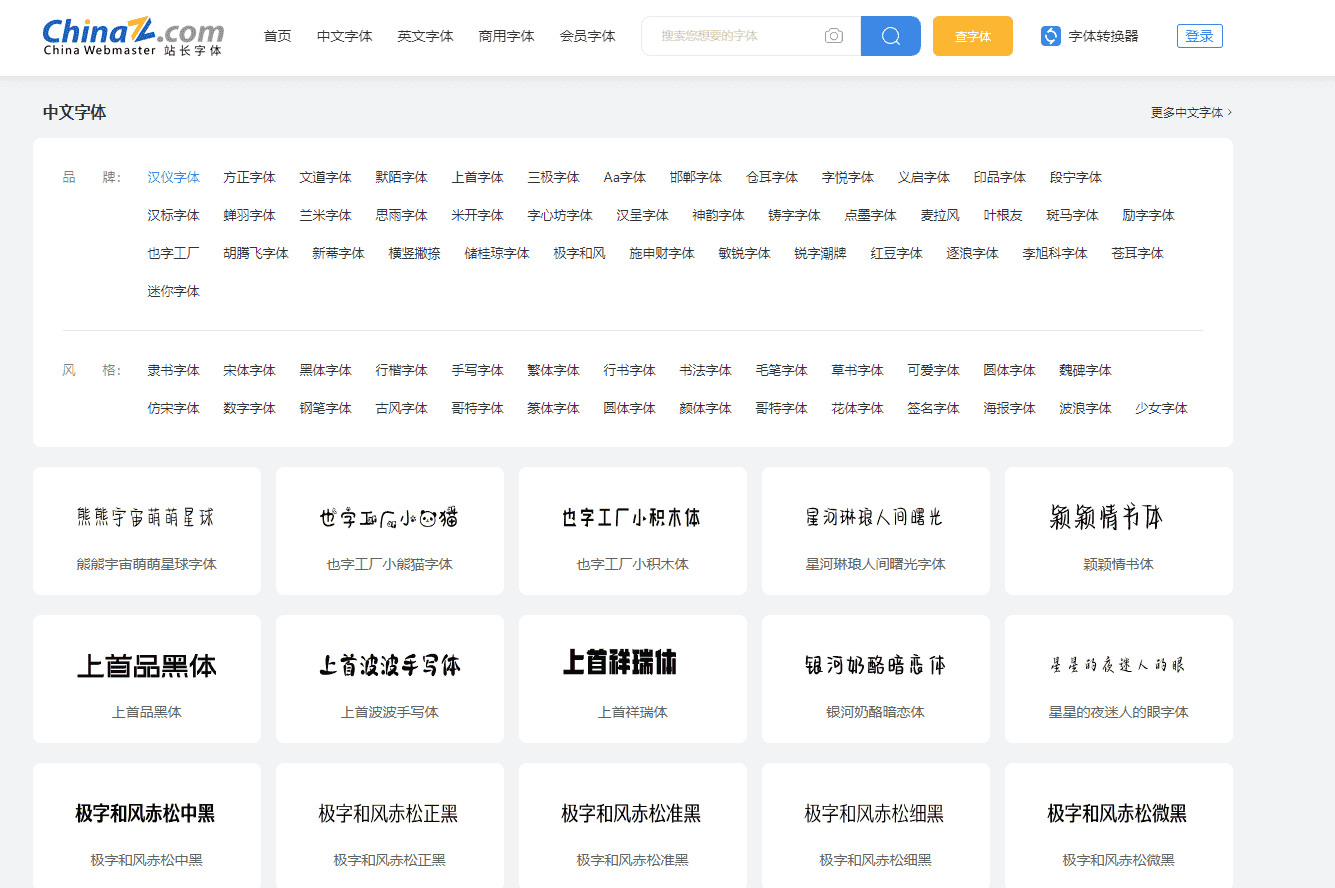1335x888 pixels.
Task: Select the Aa字体 brand filter
Action: coord(625,177)
